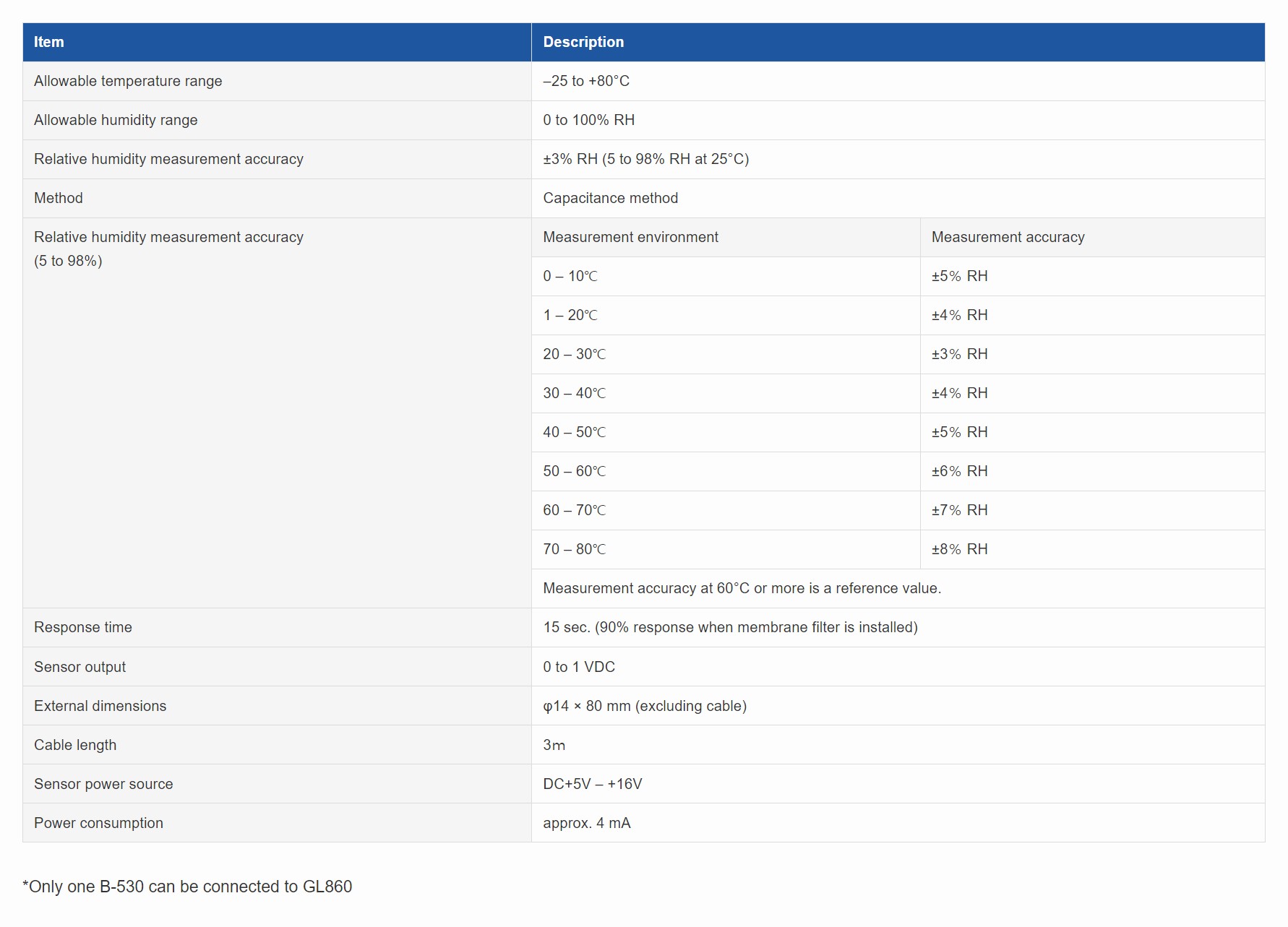Click the accuracy value for 40 – 50°C

(x=1092, y=432)
